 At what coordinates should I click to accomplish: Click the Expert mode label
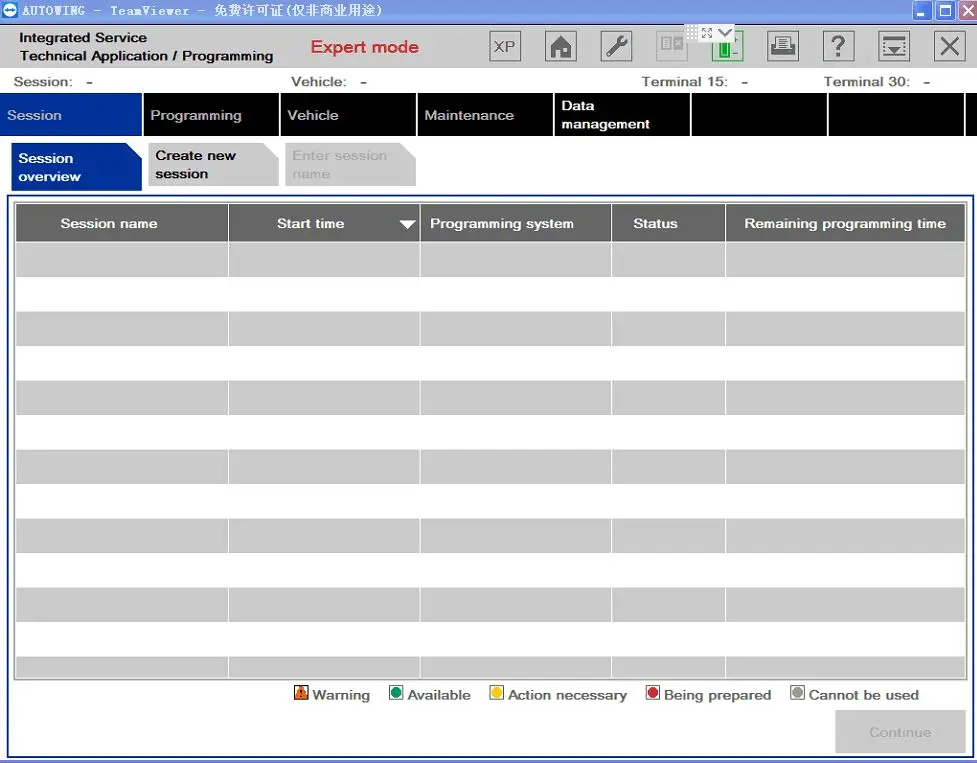click(x=365, y=47)
